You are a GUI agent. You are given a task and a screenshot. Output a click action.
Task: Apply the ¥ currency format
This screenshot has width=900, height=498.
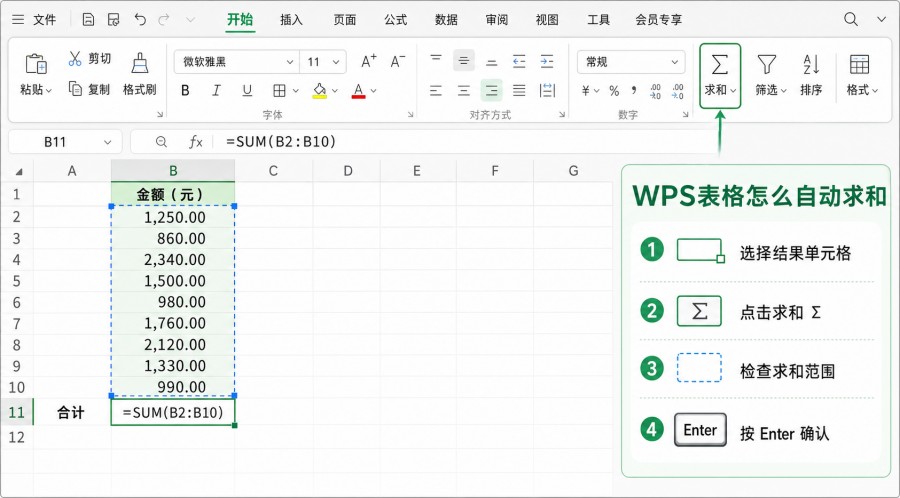pos(586,91)
